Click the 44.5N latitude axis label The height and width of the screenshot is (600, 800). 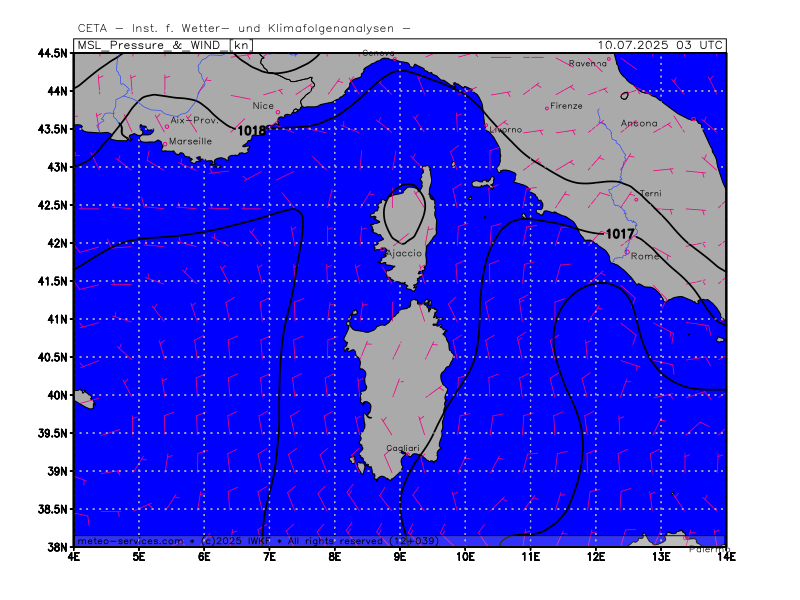(53, 53)
